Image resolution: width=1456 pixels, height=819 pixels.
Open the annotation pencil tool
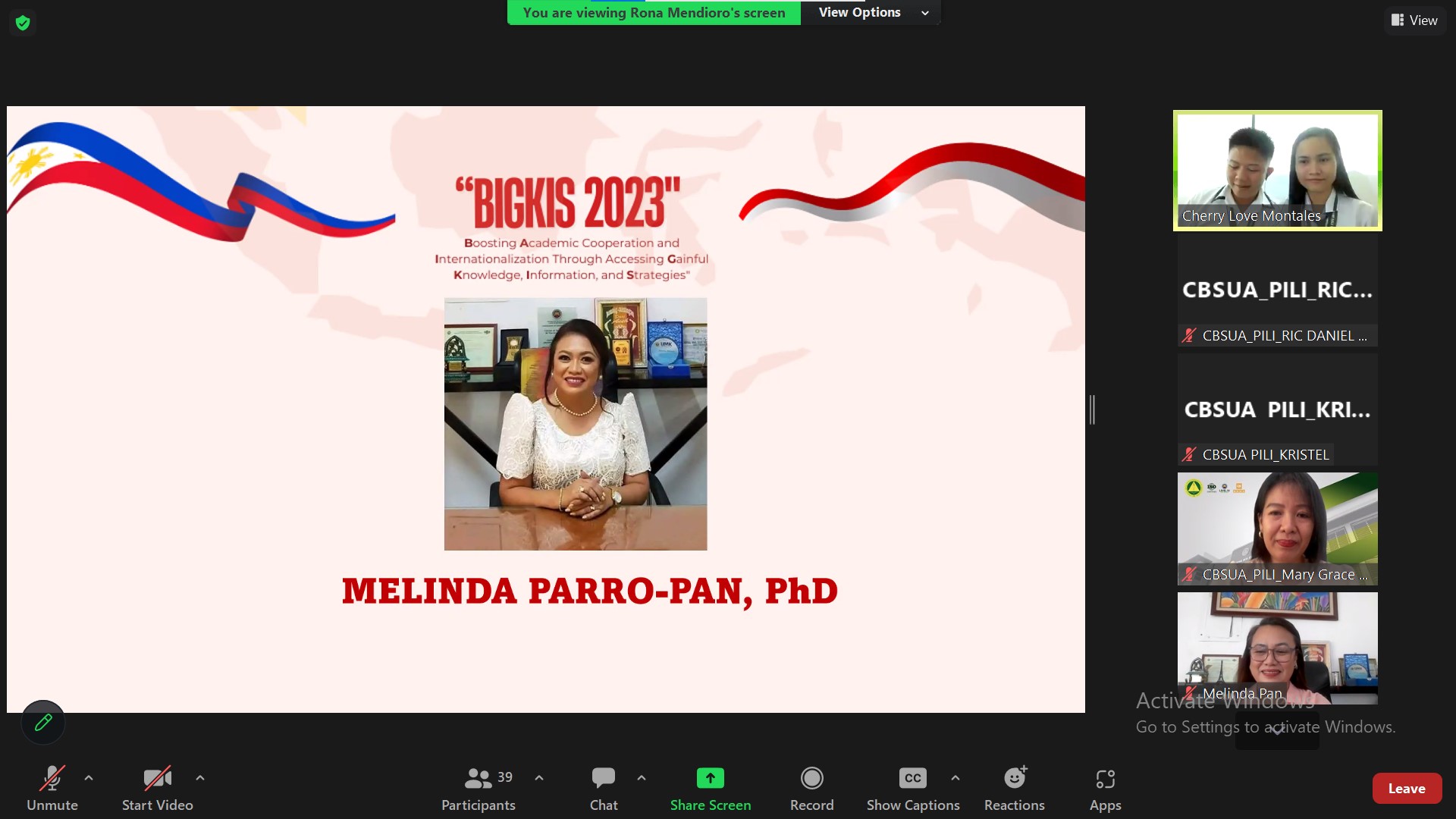(43, 722)
